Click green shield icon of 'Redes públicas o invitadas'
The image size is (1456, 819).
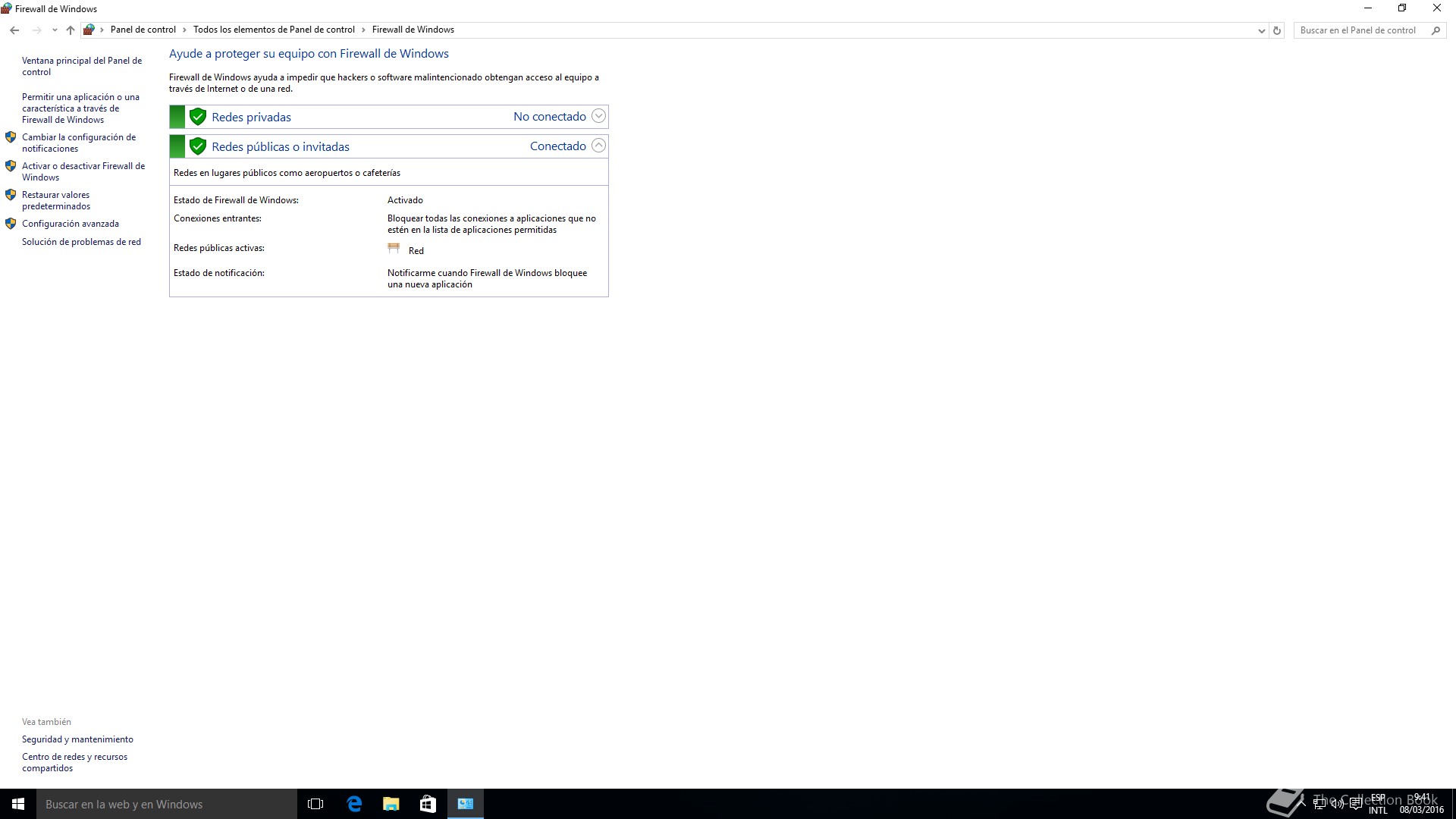(x=198, y=146)
